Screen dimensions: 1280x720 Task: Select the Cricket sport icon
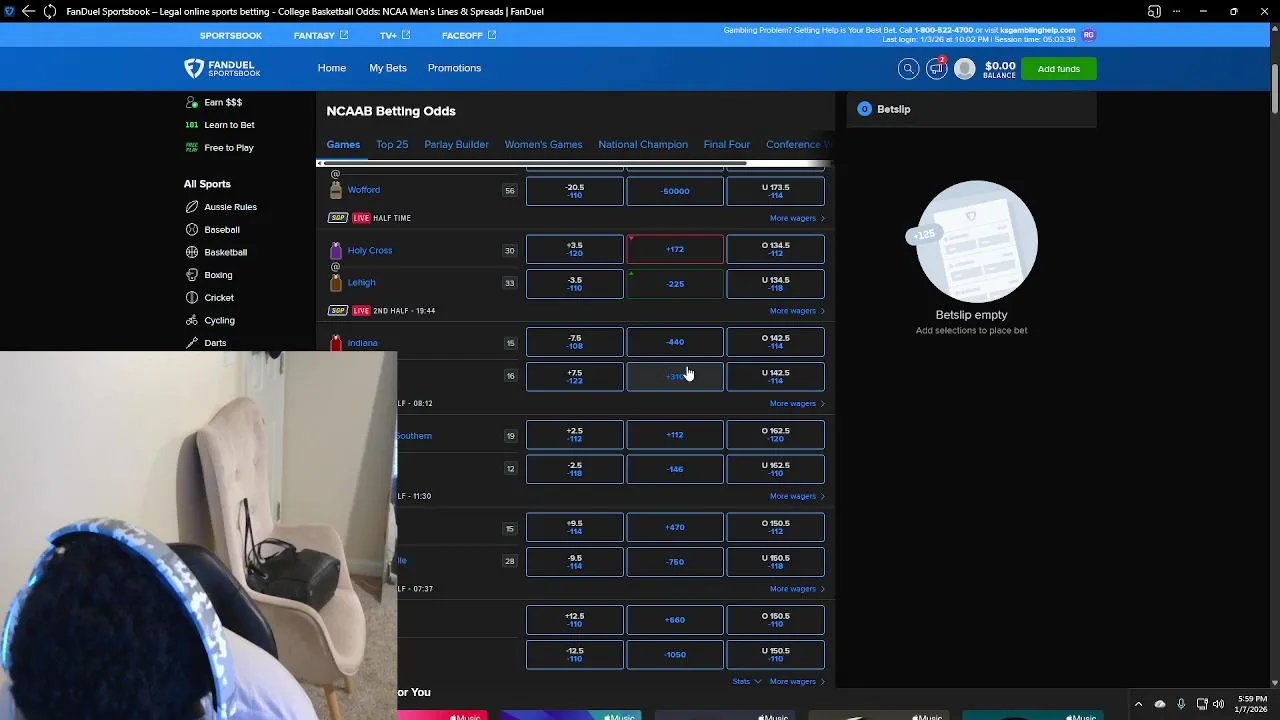click(x=192, y=298)
